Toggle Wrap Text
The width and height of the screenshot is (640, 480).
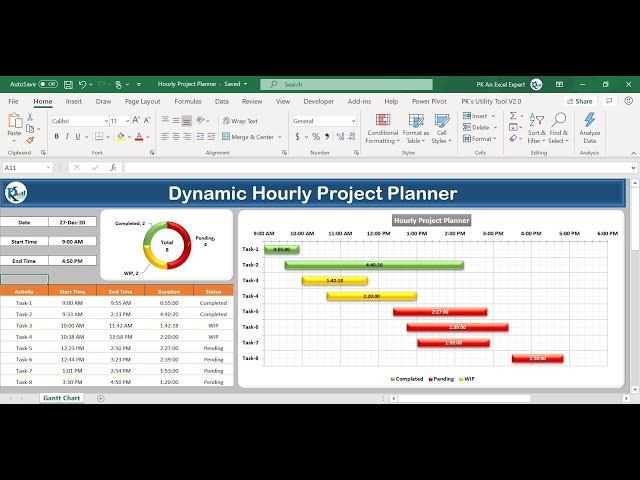pyautogui.click(x=240, y=121)
